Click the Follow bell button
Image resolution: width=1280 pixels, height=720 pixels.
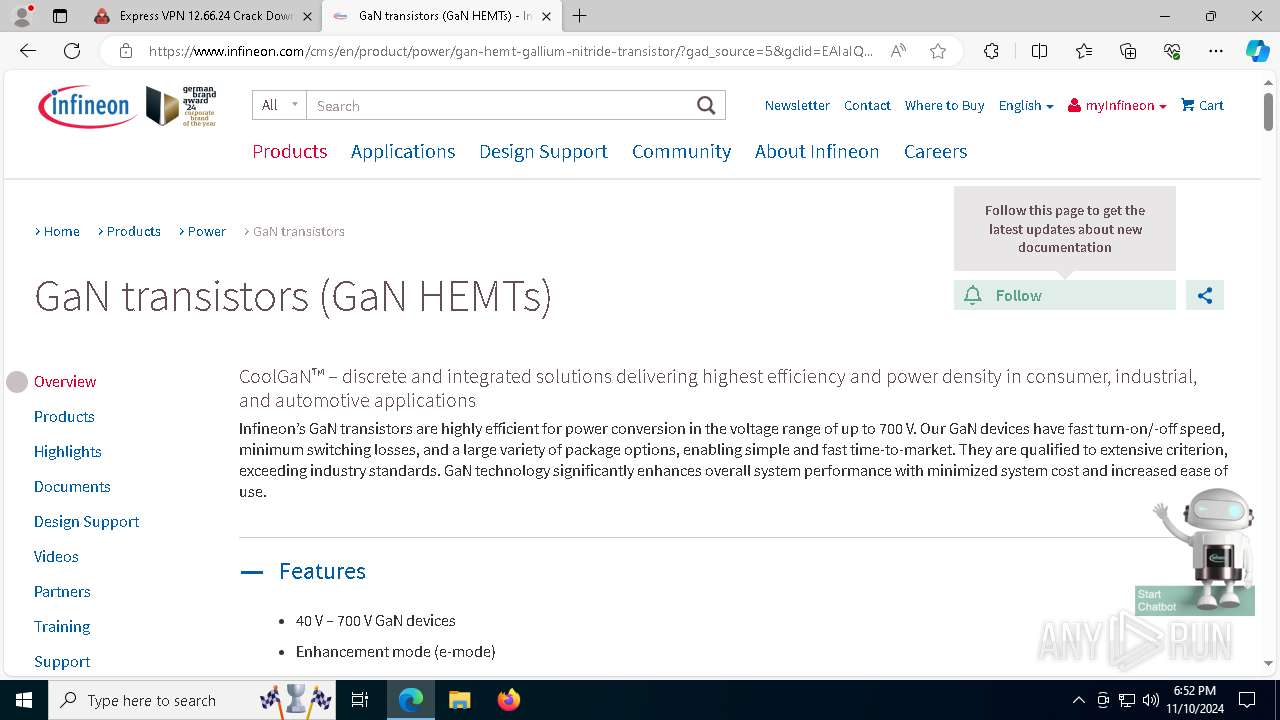1064,295
